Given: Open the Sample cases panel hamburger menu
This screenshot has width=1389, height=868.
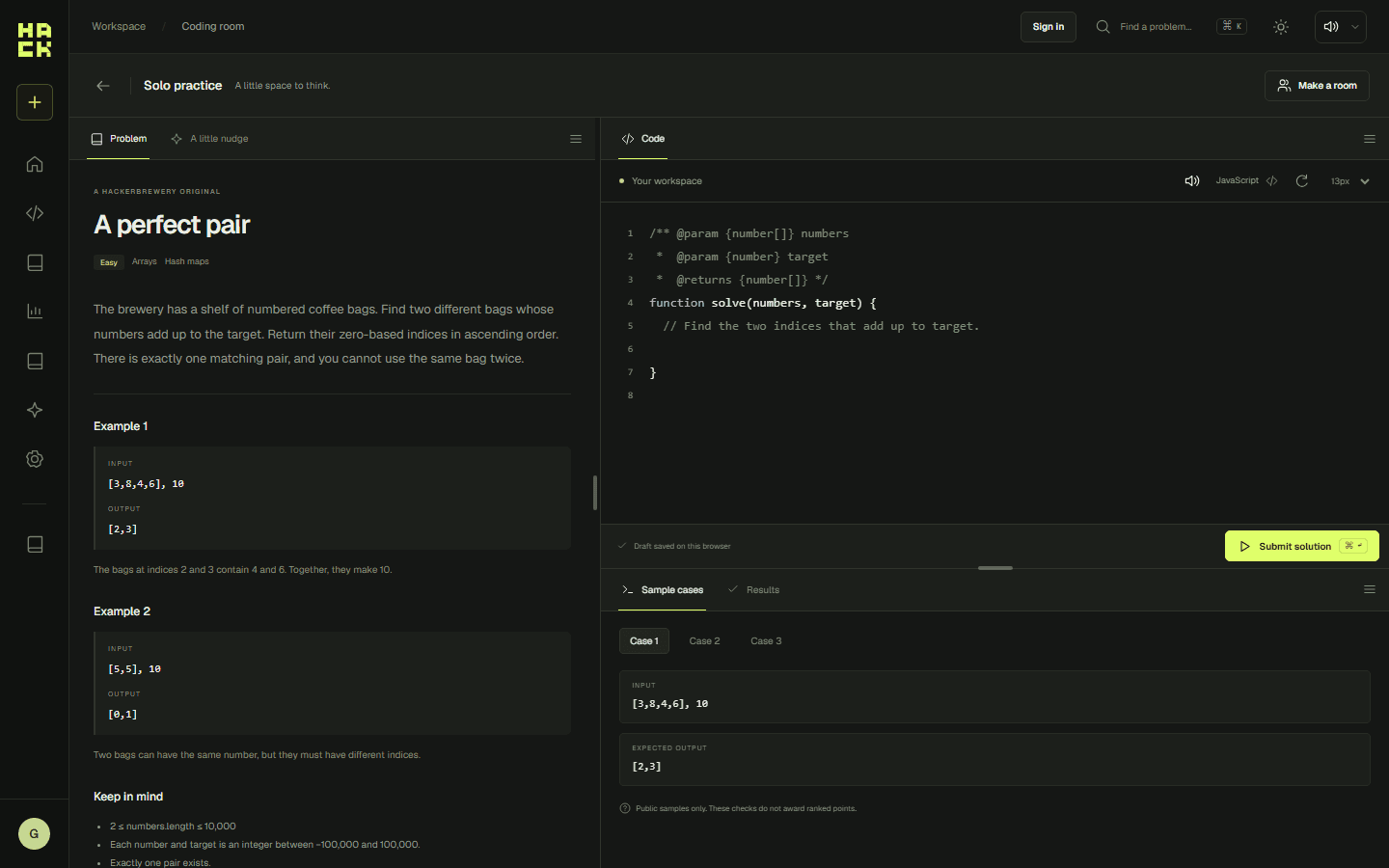Looking at the screenshot, I should (1370, 589).
